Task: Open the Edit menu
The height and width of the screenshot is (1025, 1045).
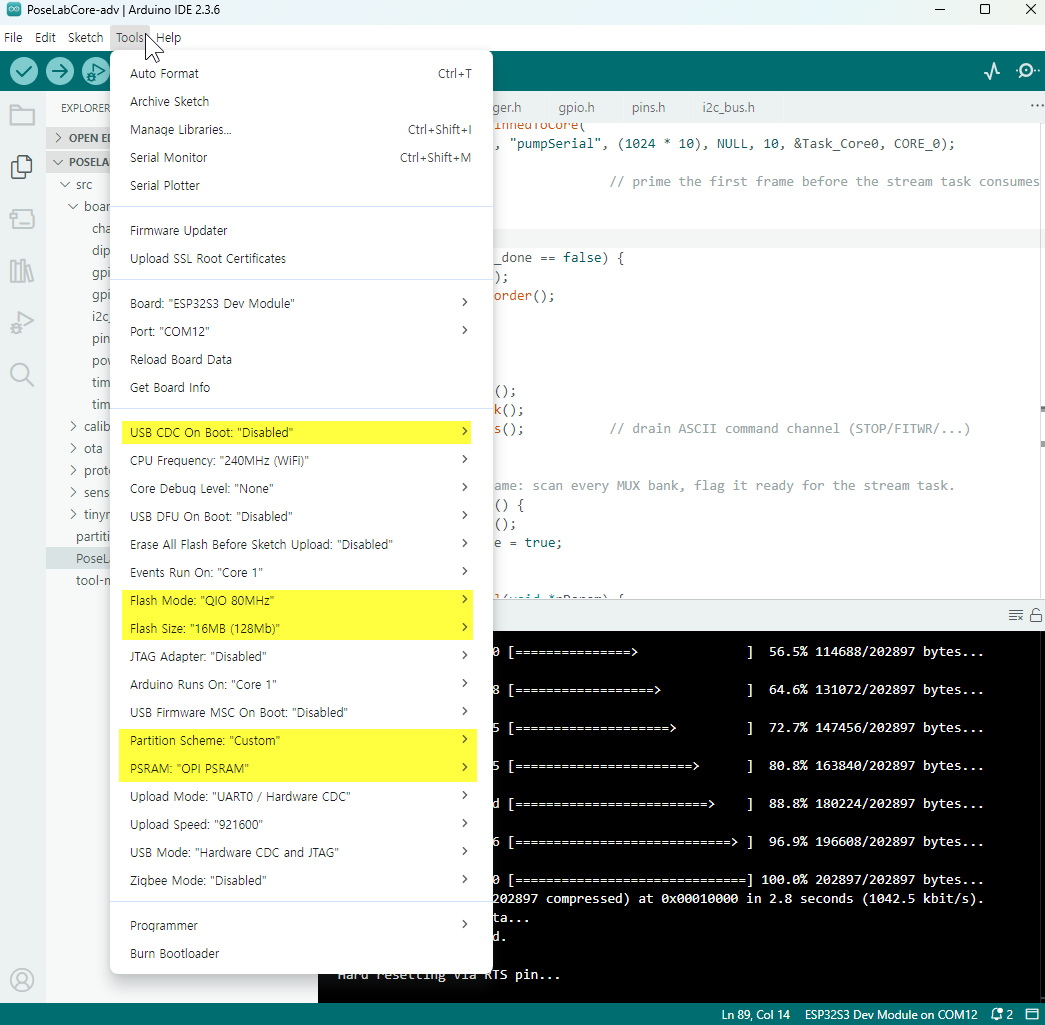Action: tap(45, 37)
